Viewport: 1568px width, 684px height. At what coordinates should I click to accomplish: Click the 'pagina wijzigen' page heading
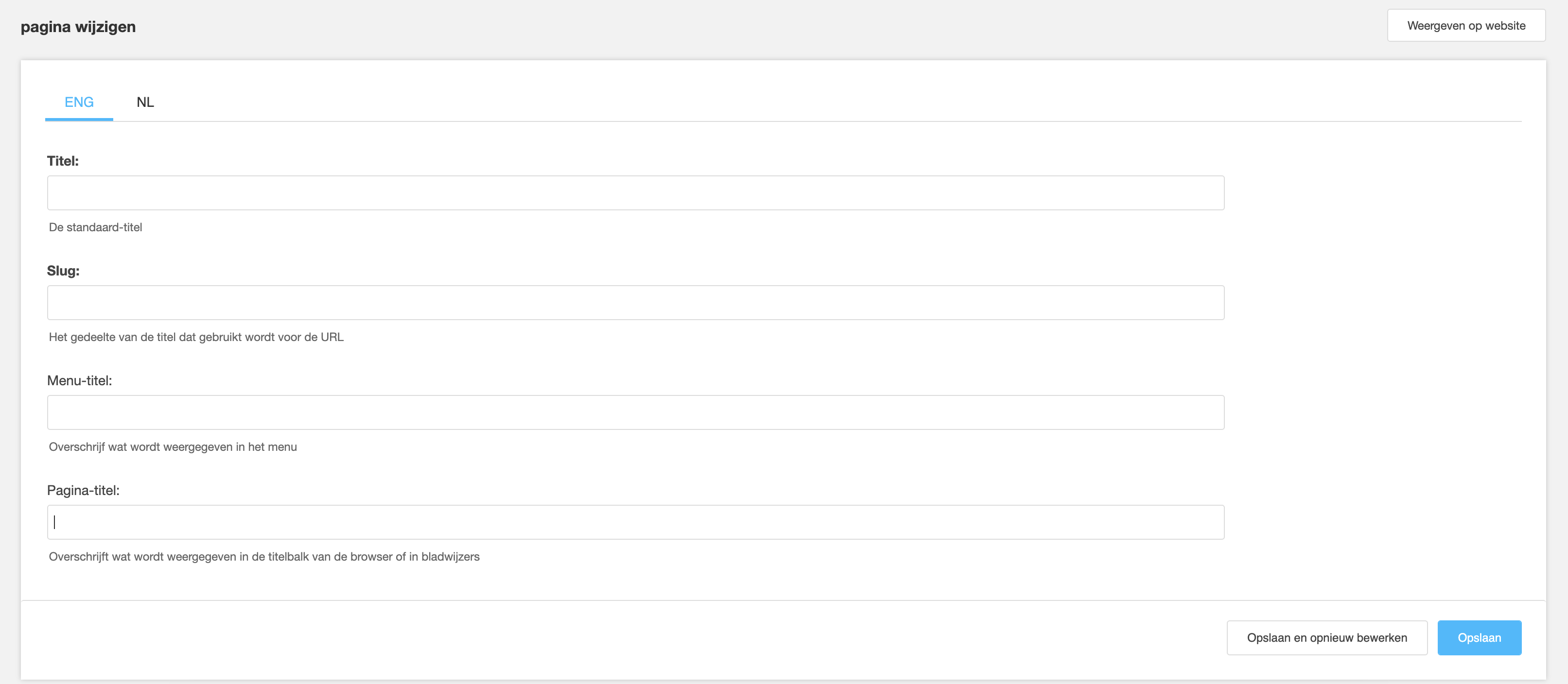[79, 27]
